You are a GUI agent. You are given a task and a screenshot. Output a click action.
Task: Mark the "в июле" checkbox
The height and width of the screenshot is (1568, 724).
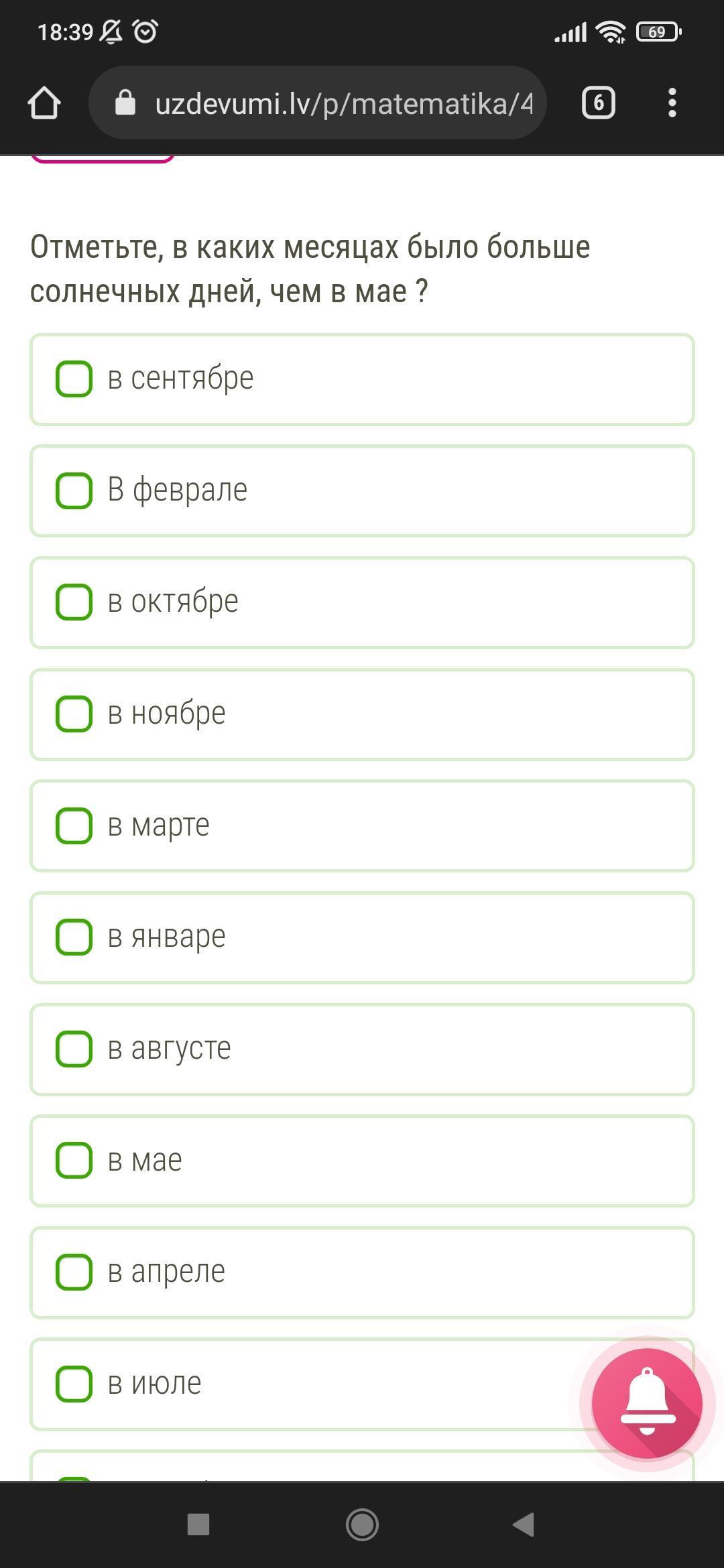pyautogui.click(x=74, y=1384)
